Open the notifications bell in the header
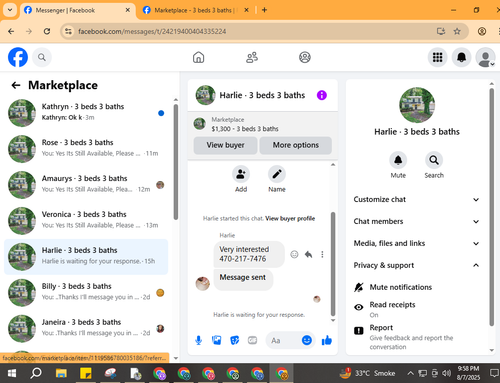The image size is (500, 383). (461, 57)
